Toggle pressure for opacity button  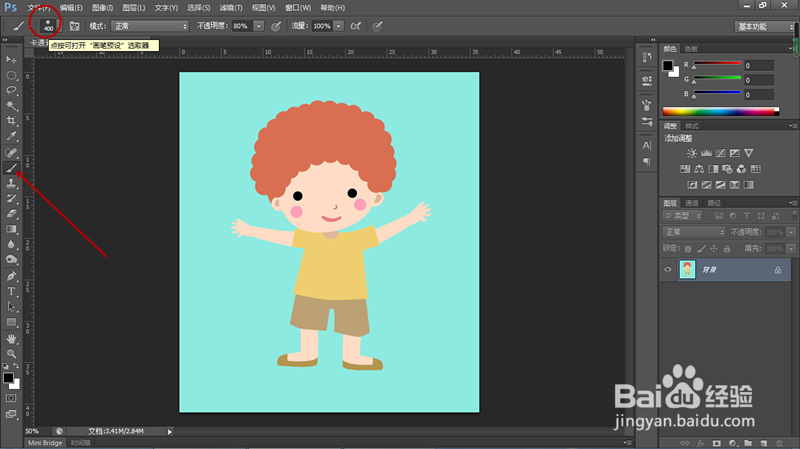(276, 26)
